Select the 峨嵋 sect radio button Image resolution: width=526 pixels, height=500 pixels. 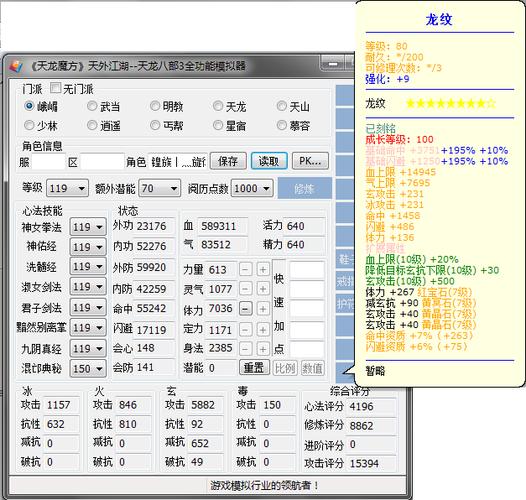(x=29, y=106)
